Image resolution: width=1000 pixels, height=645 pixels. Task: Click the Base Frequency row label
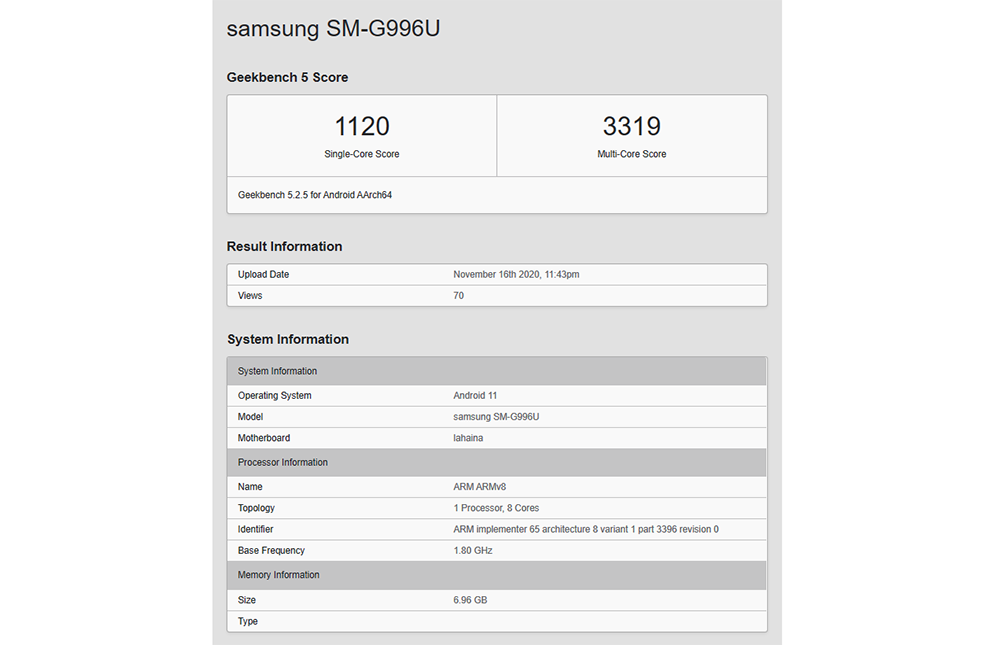271,550
